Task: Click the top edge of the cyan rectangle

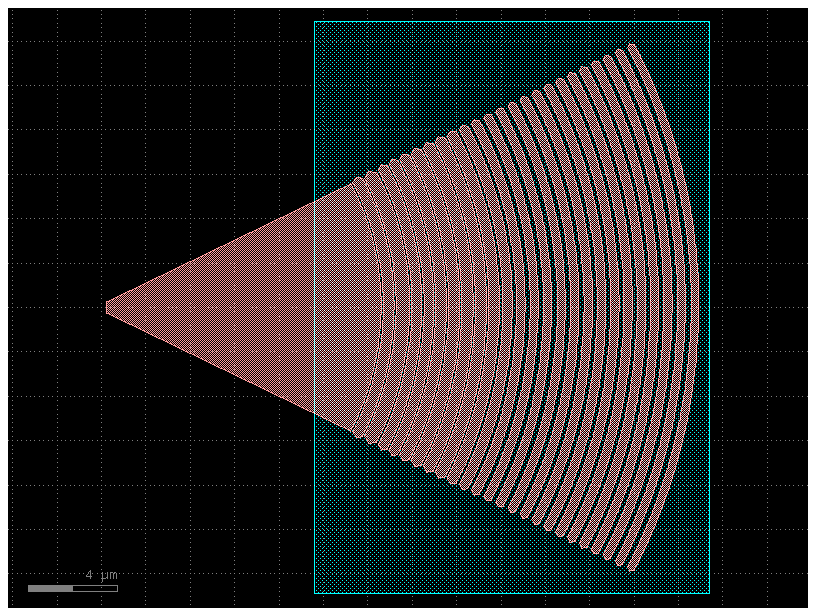Action: [500, 20]
